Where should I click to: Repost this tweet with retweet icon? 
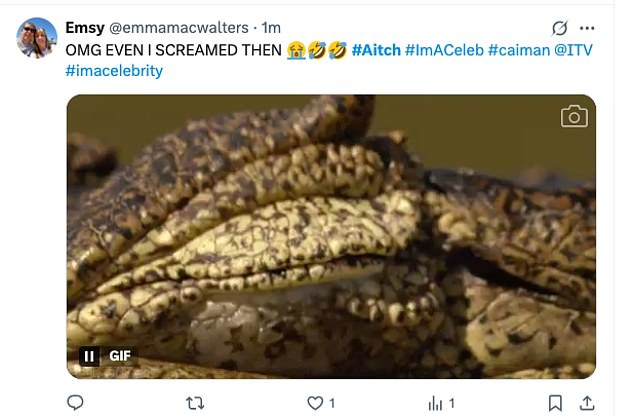(196, 402)
